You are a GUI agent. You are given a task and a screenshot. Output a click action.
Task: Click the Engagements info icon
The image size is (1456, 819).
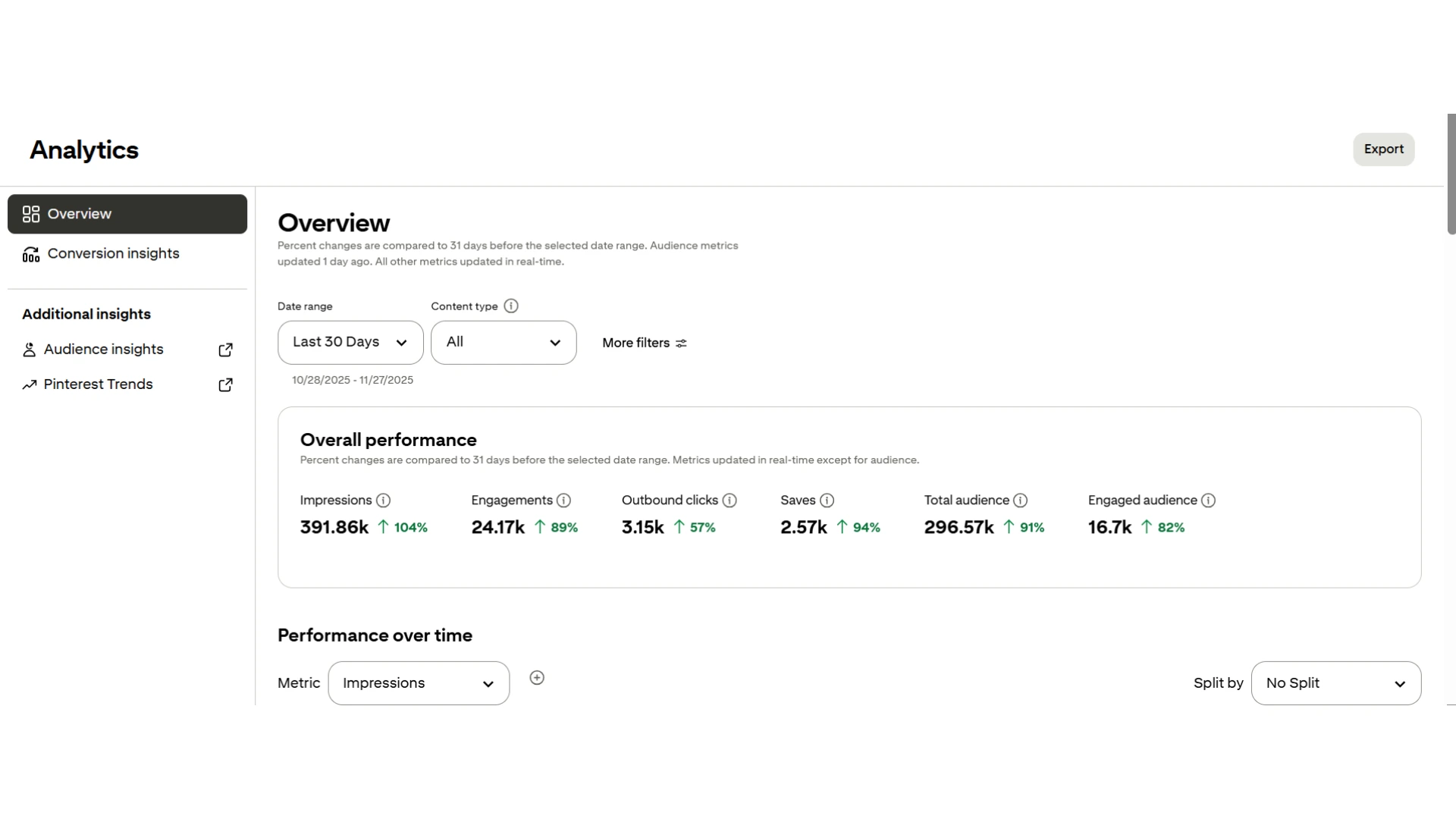pyautogui.click(x=564, y=500)
